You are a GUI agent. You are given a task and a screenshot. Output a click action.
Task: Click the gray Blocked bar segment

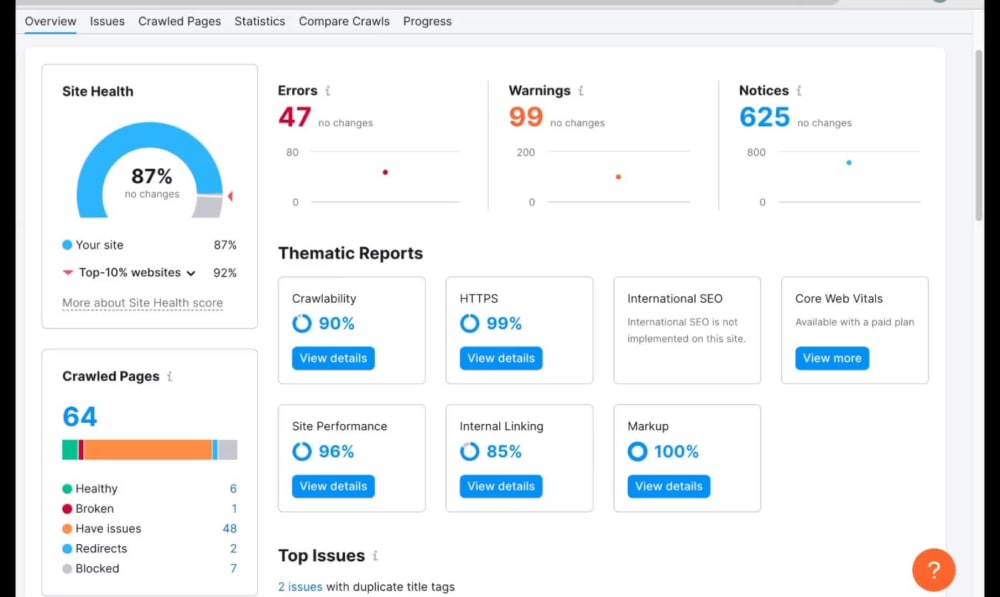coord(228,450)
